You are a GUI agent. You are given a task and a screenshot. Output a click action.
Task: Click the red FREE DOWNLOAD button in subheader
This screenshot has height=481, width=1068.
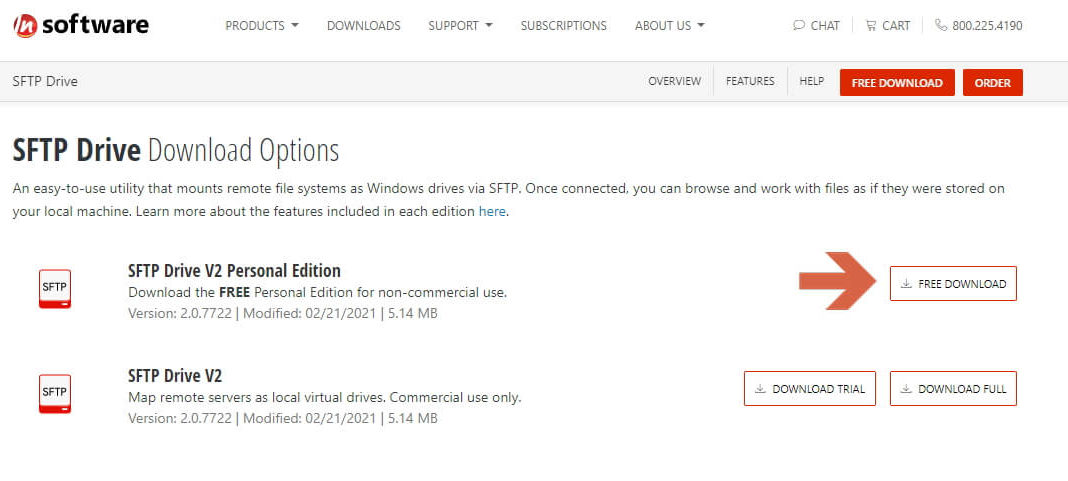[897, 82]
